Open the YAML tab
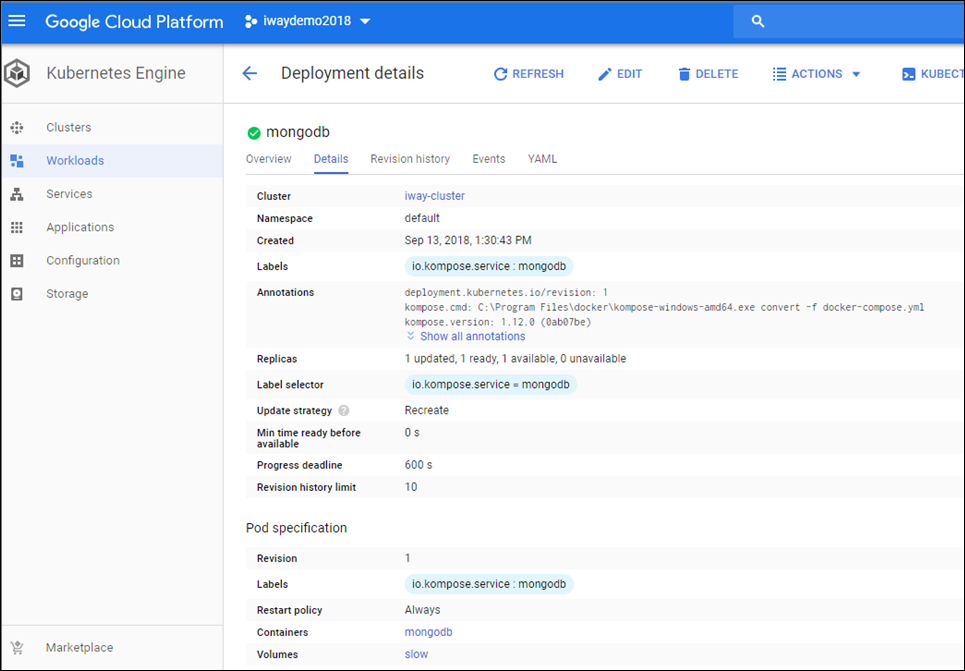This screenshot has width=965, height=671. point(542,159)
